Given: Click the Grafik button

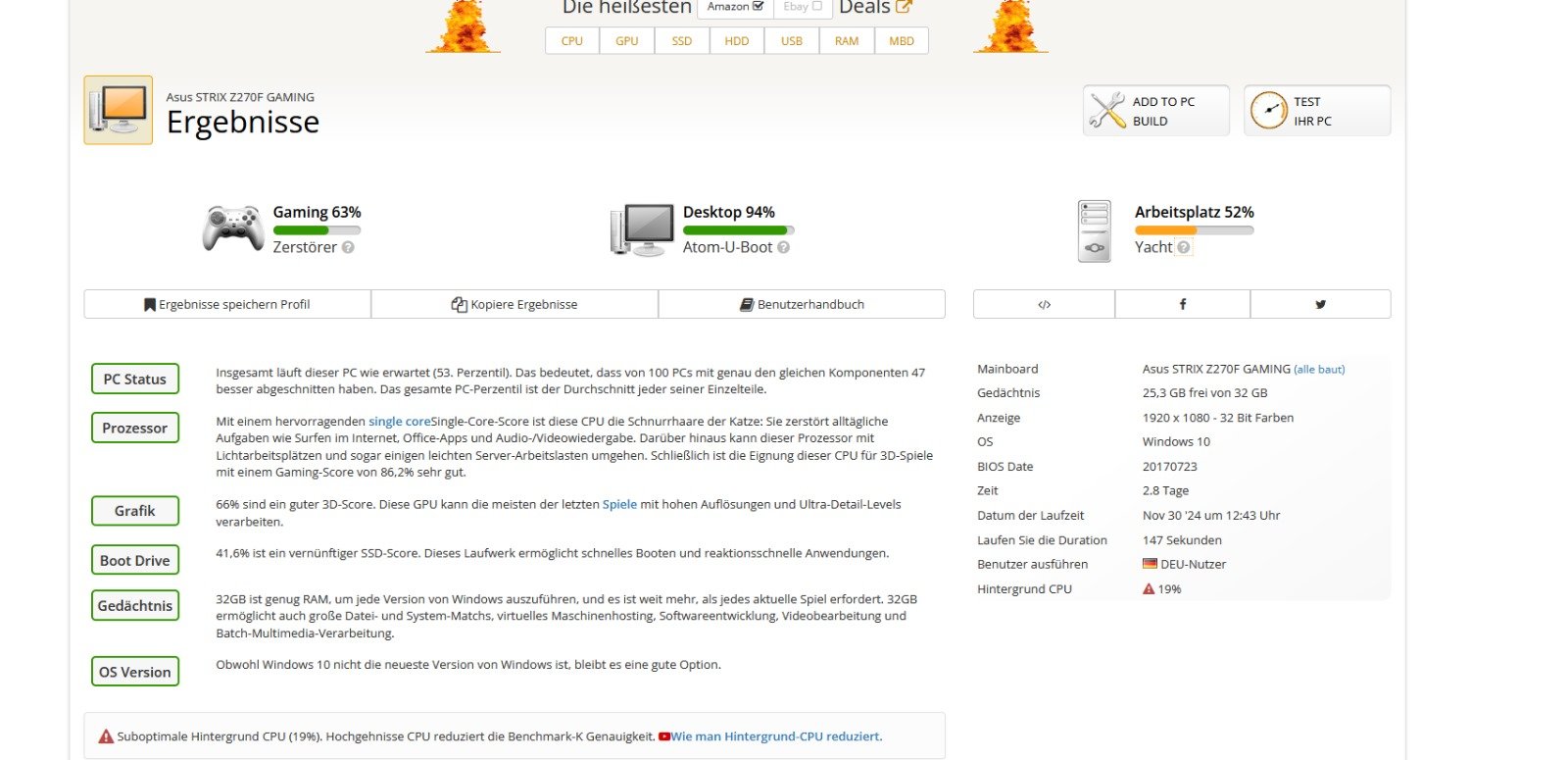Looking at the screenshot, I should click(x=135, y=511).
